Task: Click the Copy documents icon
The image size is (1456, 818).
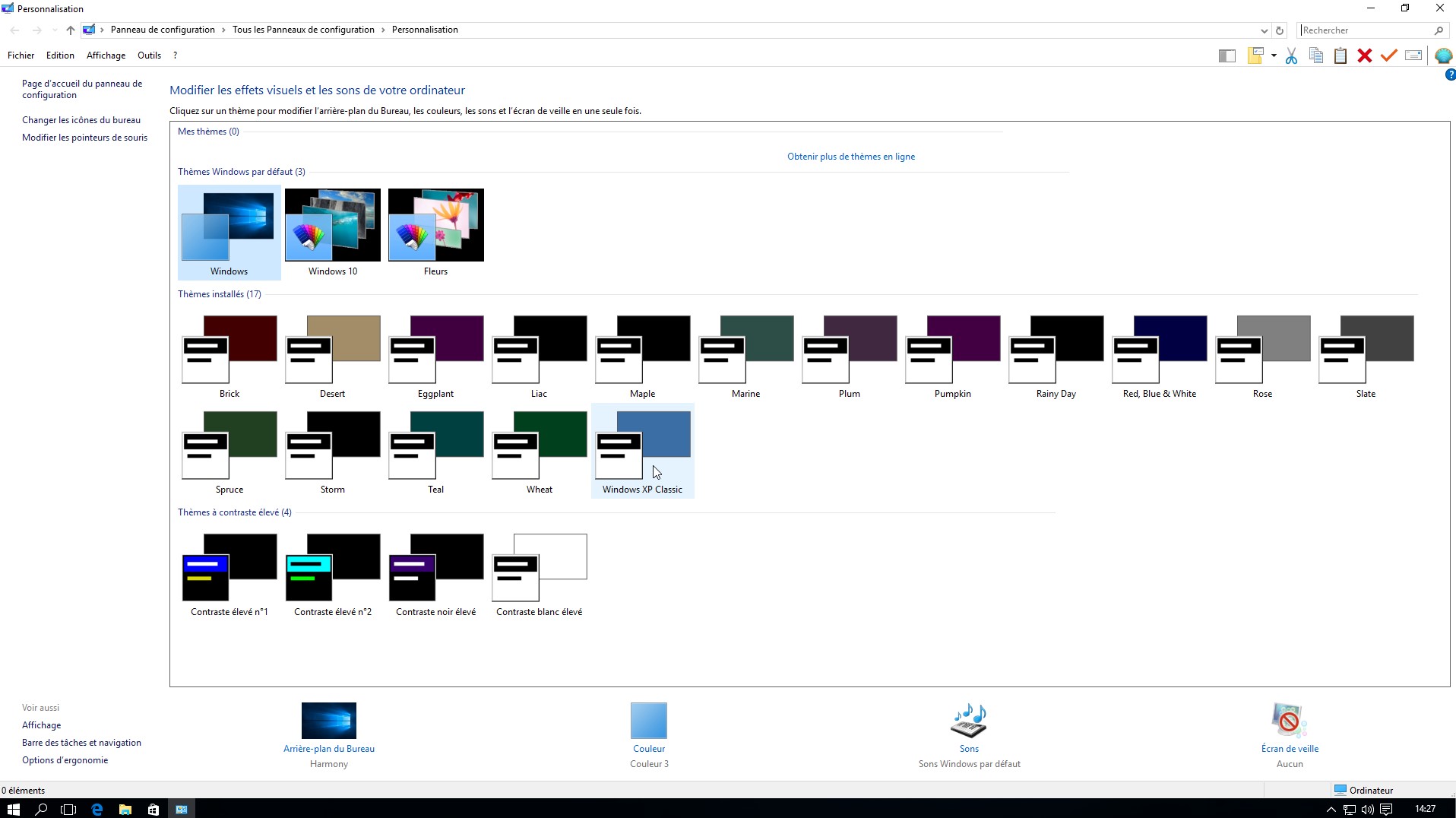Action: coord(1316,55)
